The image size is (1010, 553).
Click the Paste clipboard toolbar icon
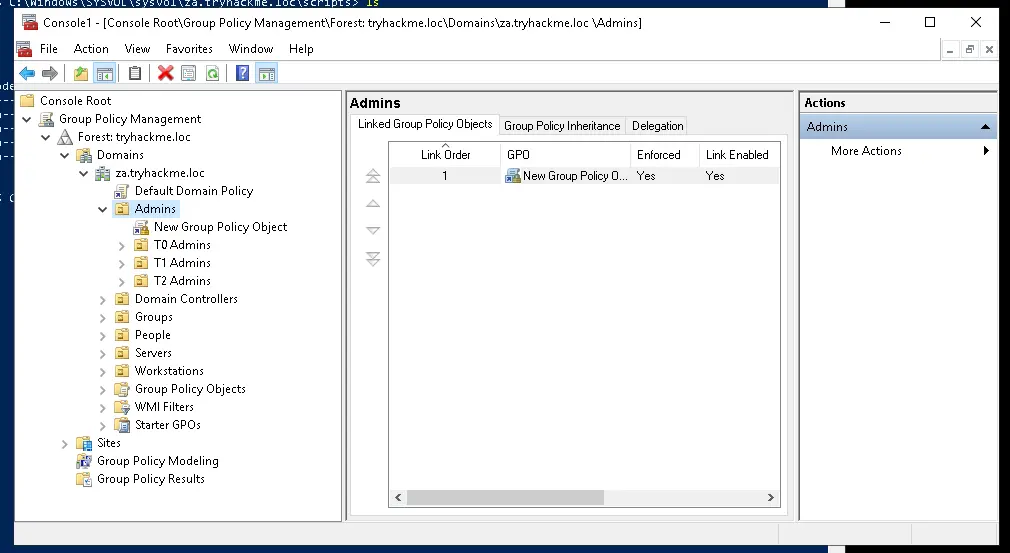tap(135, 73)
